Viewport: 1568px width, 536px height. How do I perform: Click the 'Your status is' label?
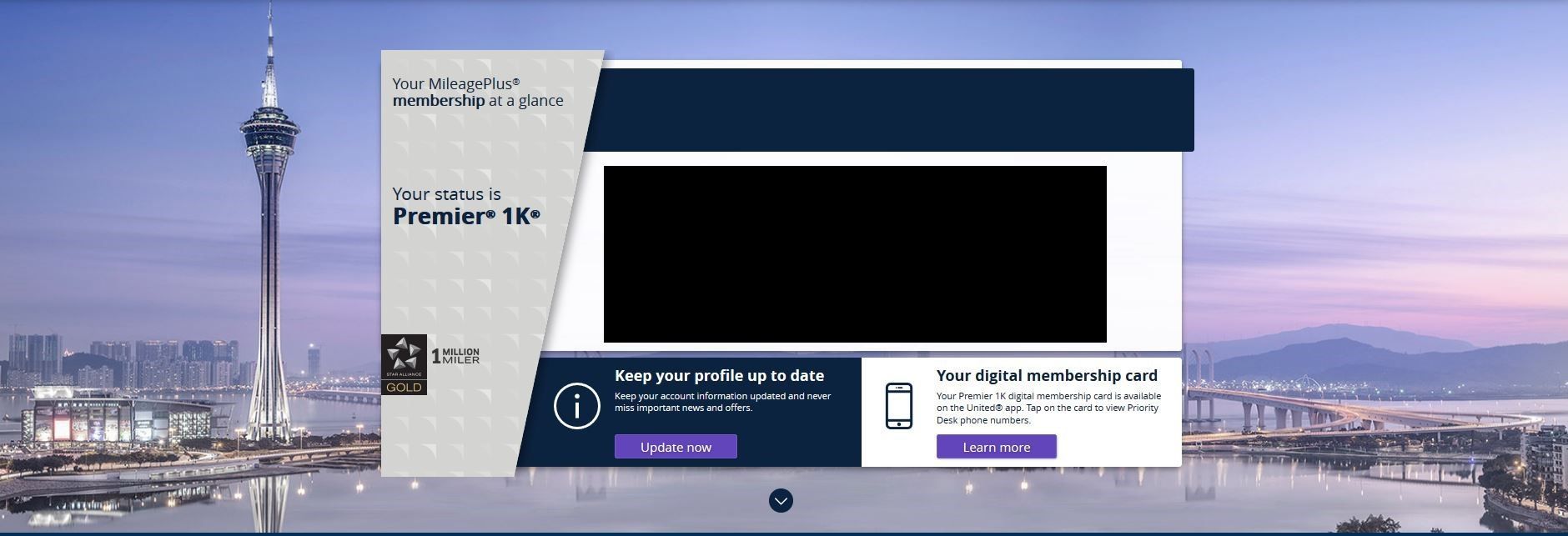[447, 194]
